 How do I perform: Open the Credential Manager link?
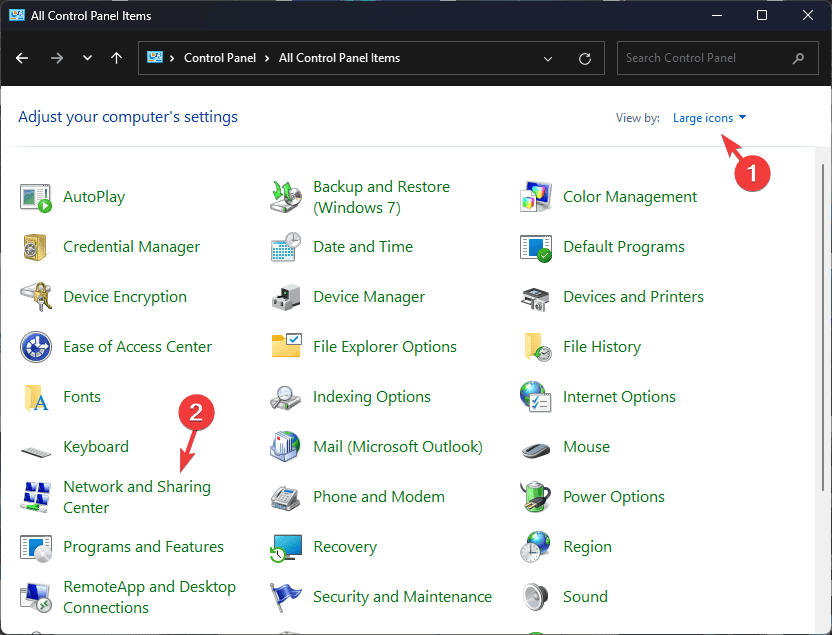(x=132, y=247)
